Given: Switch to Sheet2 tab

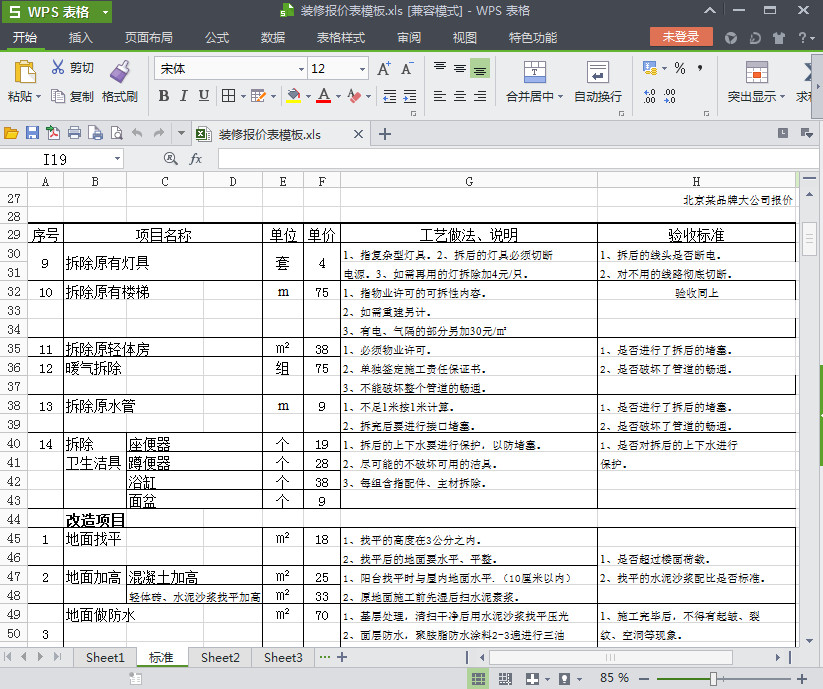Looking at the screenshot, I should click(220, 657).
